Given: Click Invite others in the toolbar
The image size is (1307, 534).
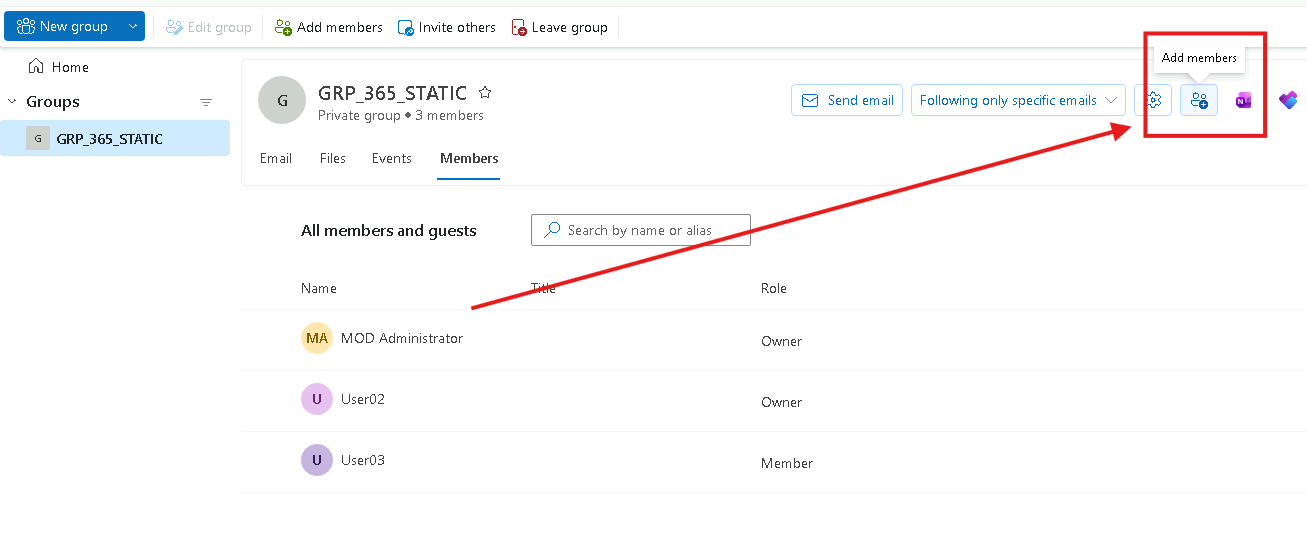Looking at the screenshot, I should pyautogui.click(x=446, y=27).
